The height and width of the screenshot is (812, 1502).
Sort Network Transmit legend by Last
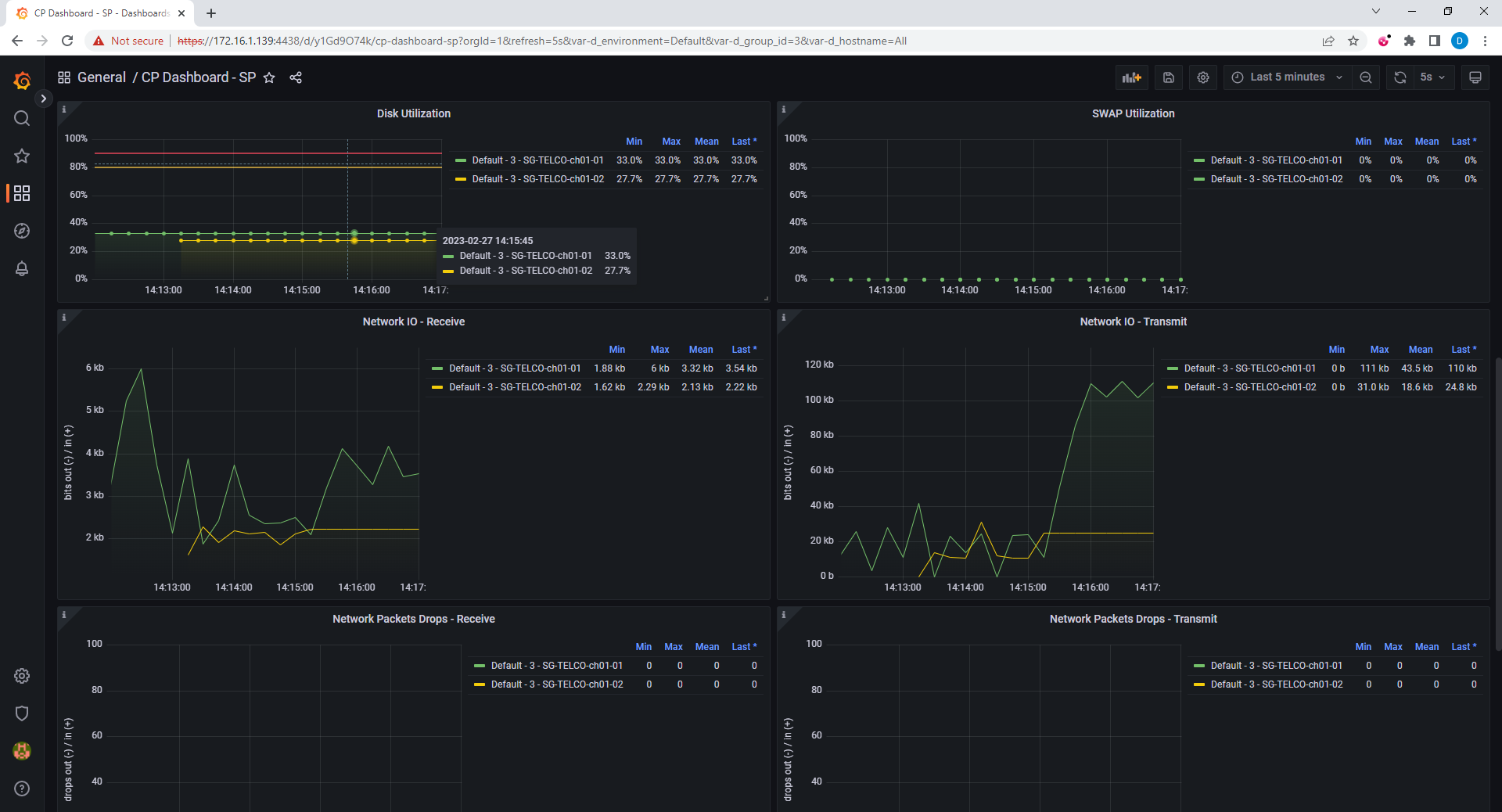click(1464, 350)
